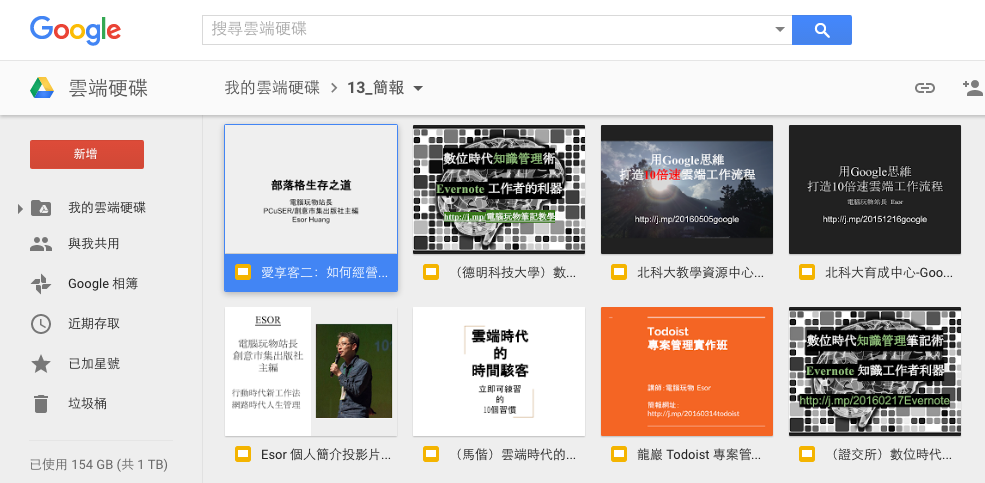Click Slides icon beside (證交所)數位時代
This screenshot has width=985, height=483.
pyautogui.click(x=807, y=454)
